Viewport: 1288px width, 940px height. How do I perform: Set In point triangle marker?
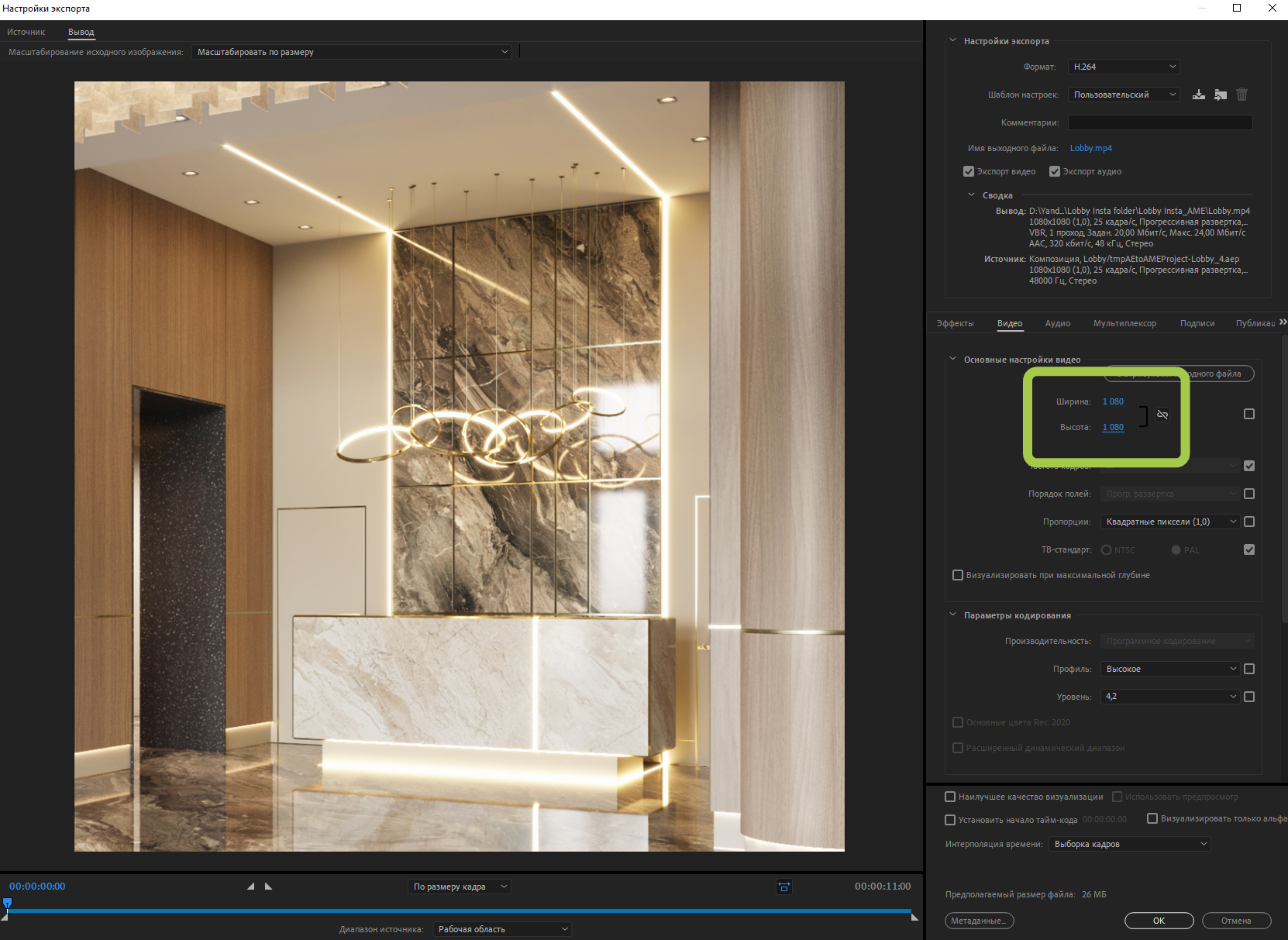(250, 886)
